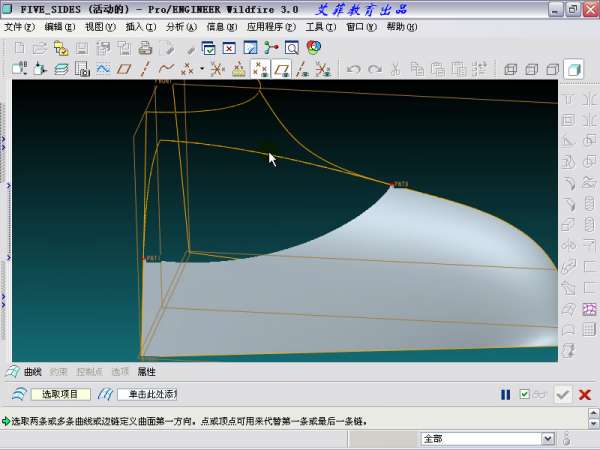Expand the datum point dropdown arrow
This screenshot has width=600, height=450.
pyautogui.click(x=202, y=69)
